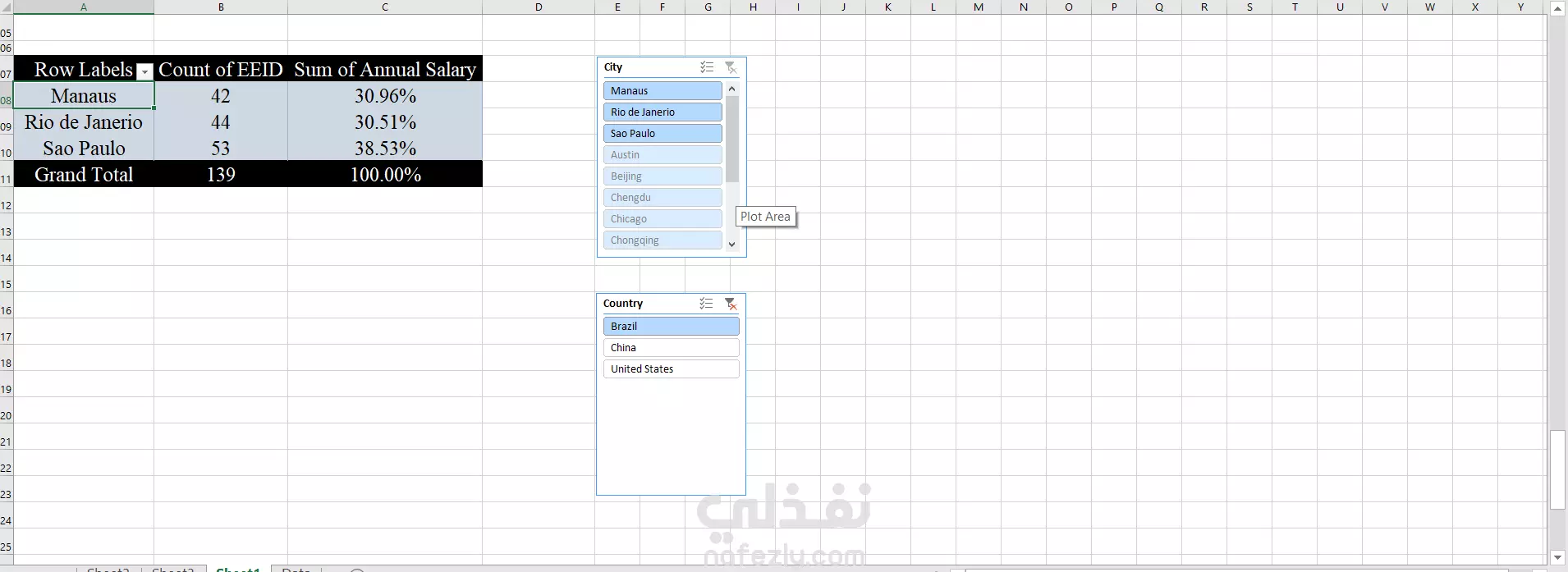Toggle Rio de Janerio in the City slicer
1568x572 pixels.
tap(663, 112)
